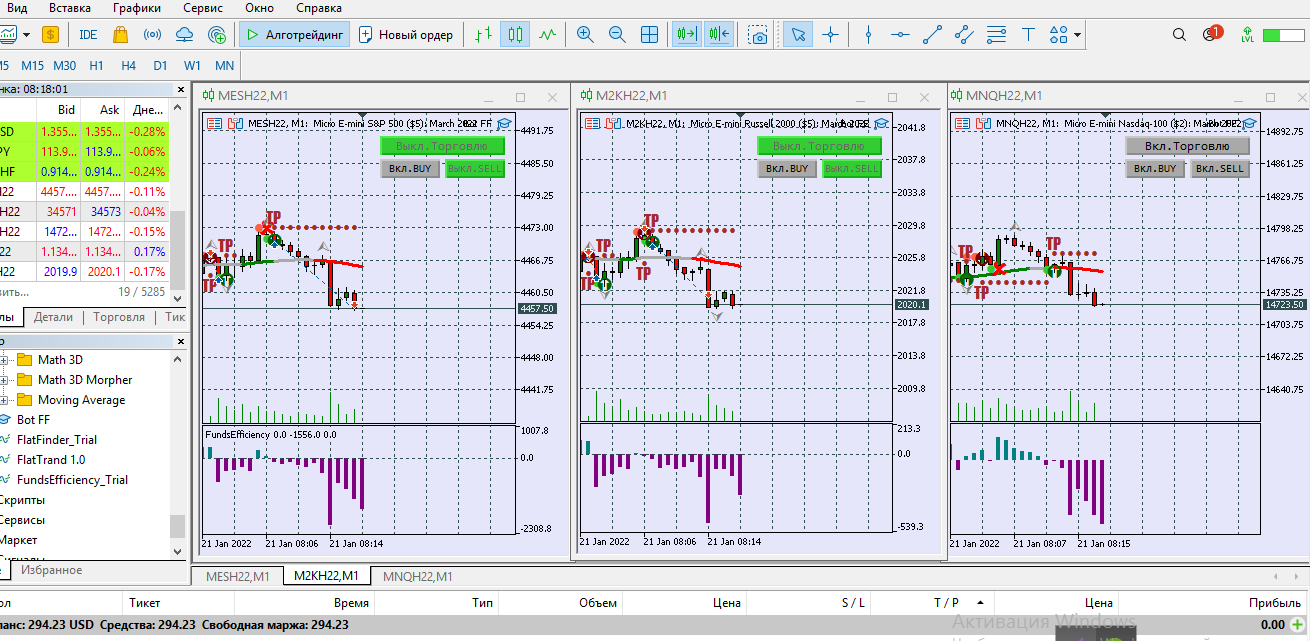The width and height of the screenshot is (1310, 641).
Task: Set timeframe to H1
Action: [96, 66]
